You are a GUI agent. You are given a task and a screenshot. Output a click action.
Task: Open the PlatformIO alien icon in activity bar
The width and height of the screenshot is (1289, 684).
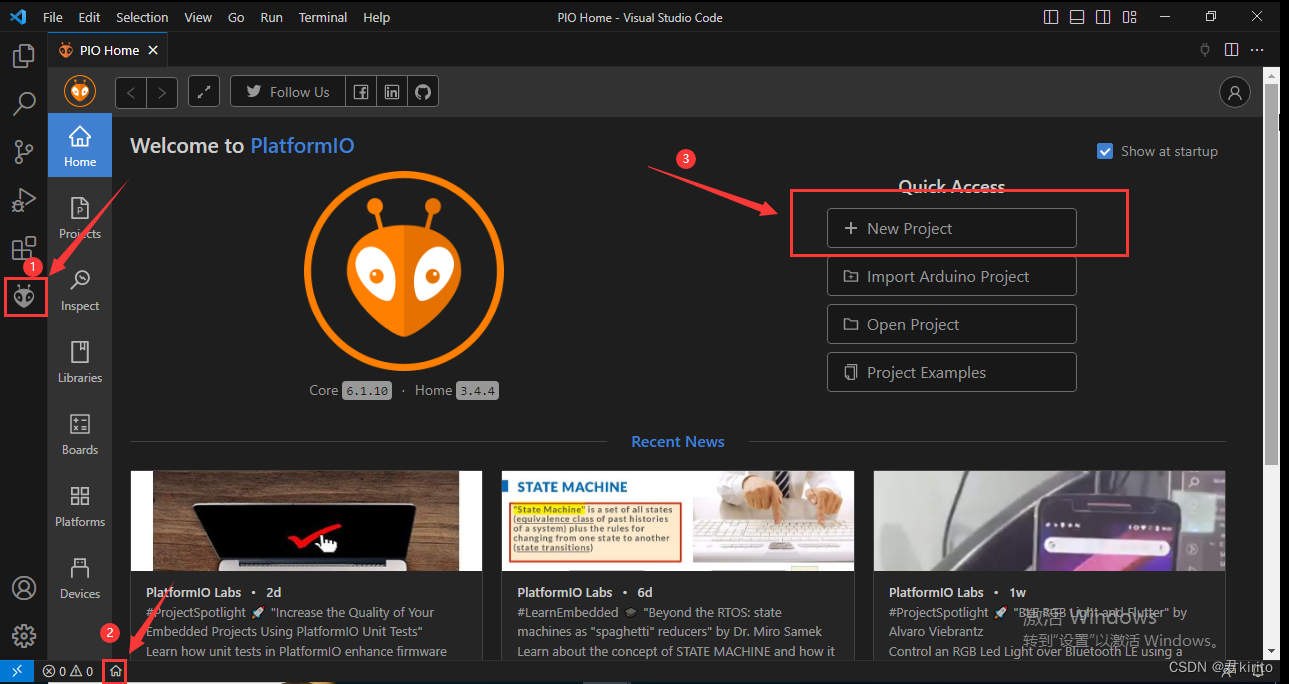coord(24,296)
